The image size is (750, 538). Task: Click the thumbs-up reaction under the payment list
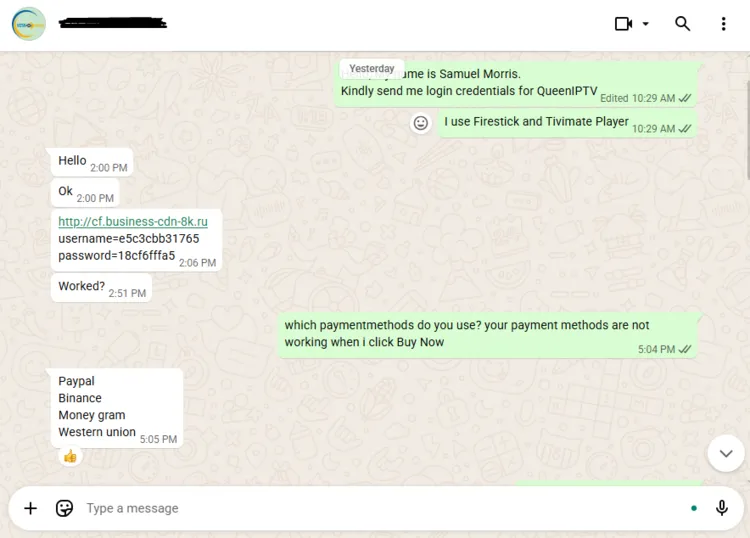click(70, 456)
